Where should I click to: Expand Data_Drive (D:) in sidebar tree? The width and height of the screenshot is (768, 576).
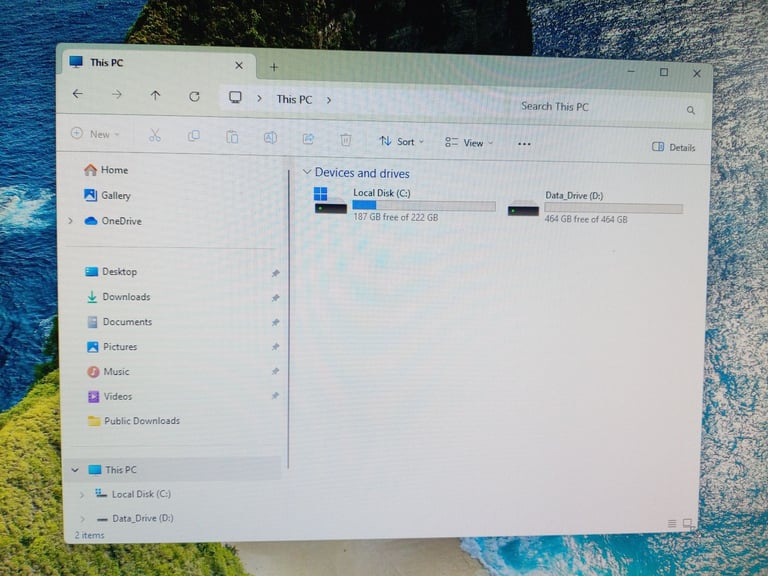pyautogui.click(x=82, y=518)
